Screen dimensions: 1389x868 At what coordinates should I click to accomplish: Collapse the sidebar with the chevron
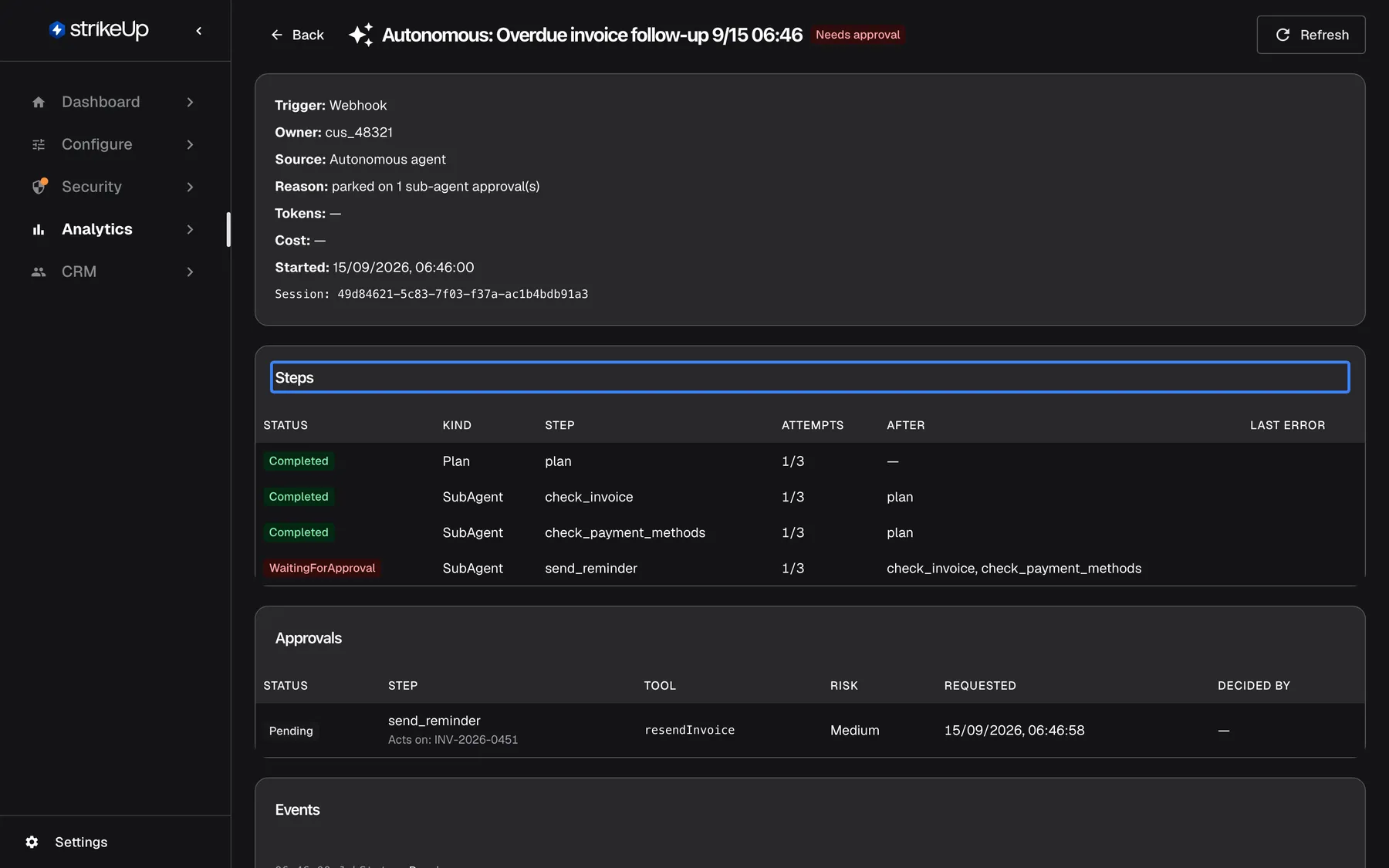coord(199,31)
